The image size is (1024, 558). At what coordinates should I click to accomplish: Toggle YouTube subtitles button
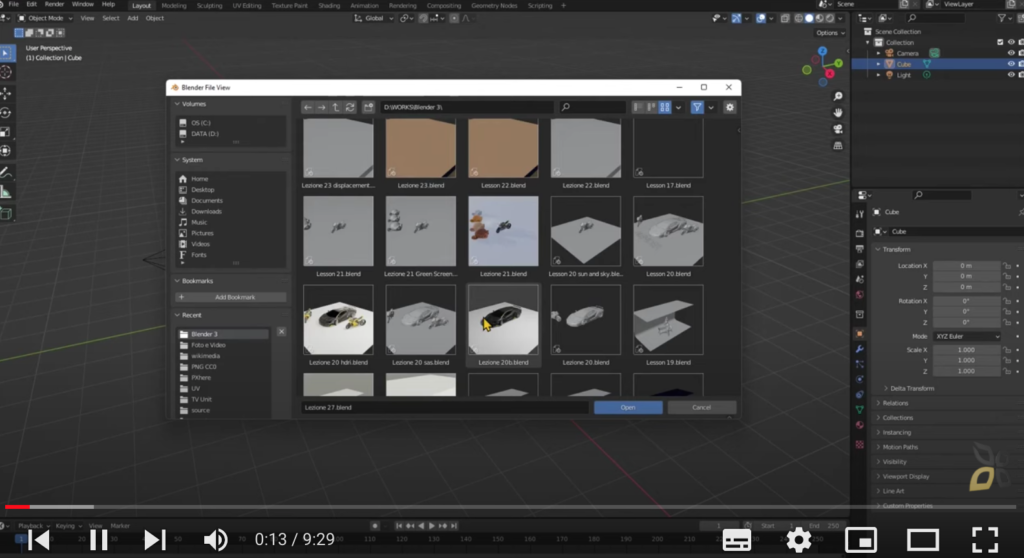click(x=737, y=540)
